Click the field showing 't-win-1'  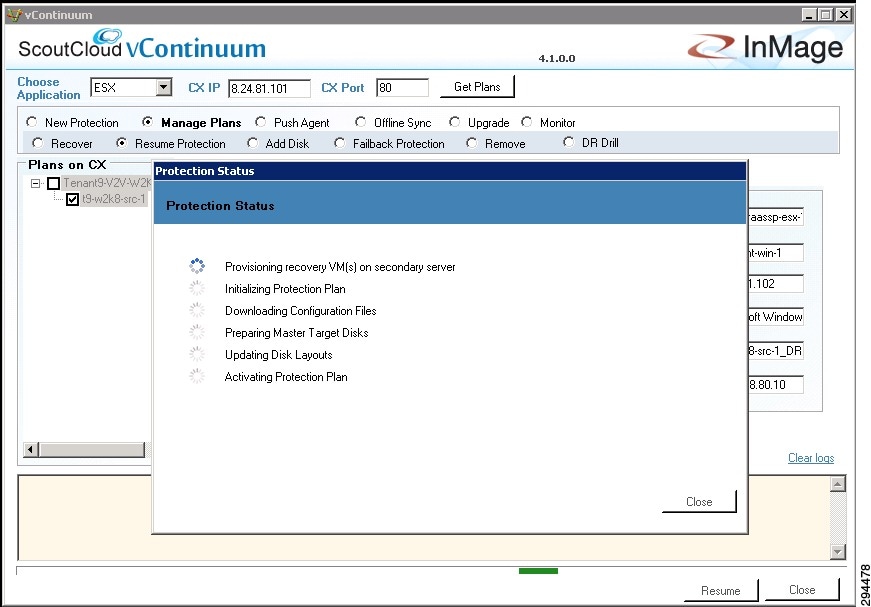click(x=775, y=253)
